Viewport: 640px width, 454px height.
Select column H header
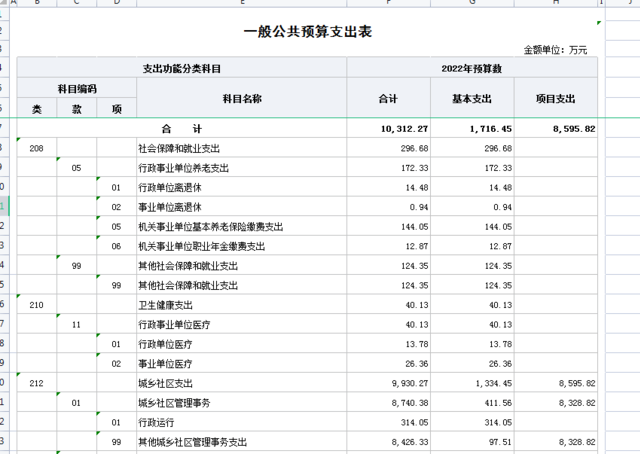pos(556,5)
